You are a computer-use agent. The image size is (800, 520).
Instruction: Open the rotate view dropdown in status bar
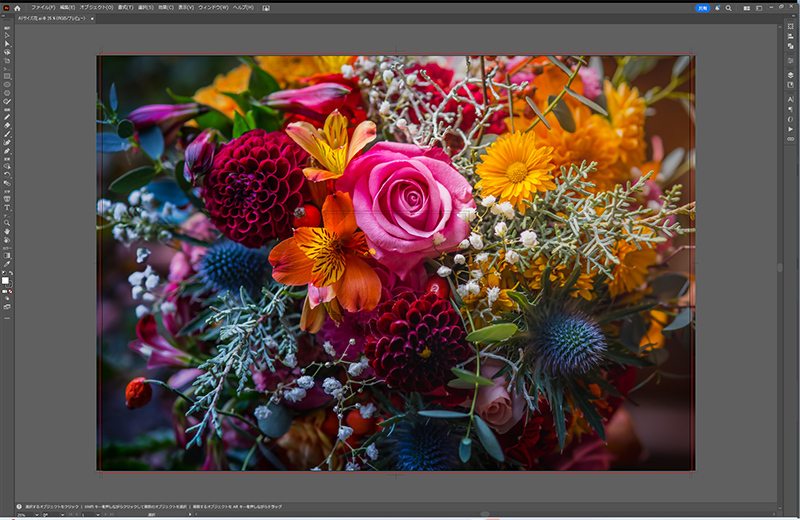(x=62, y=514)
